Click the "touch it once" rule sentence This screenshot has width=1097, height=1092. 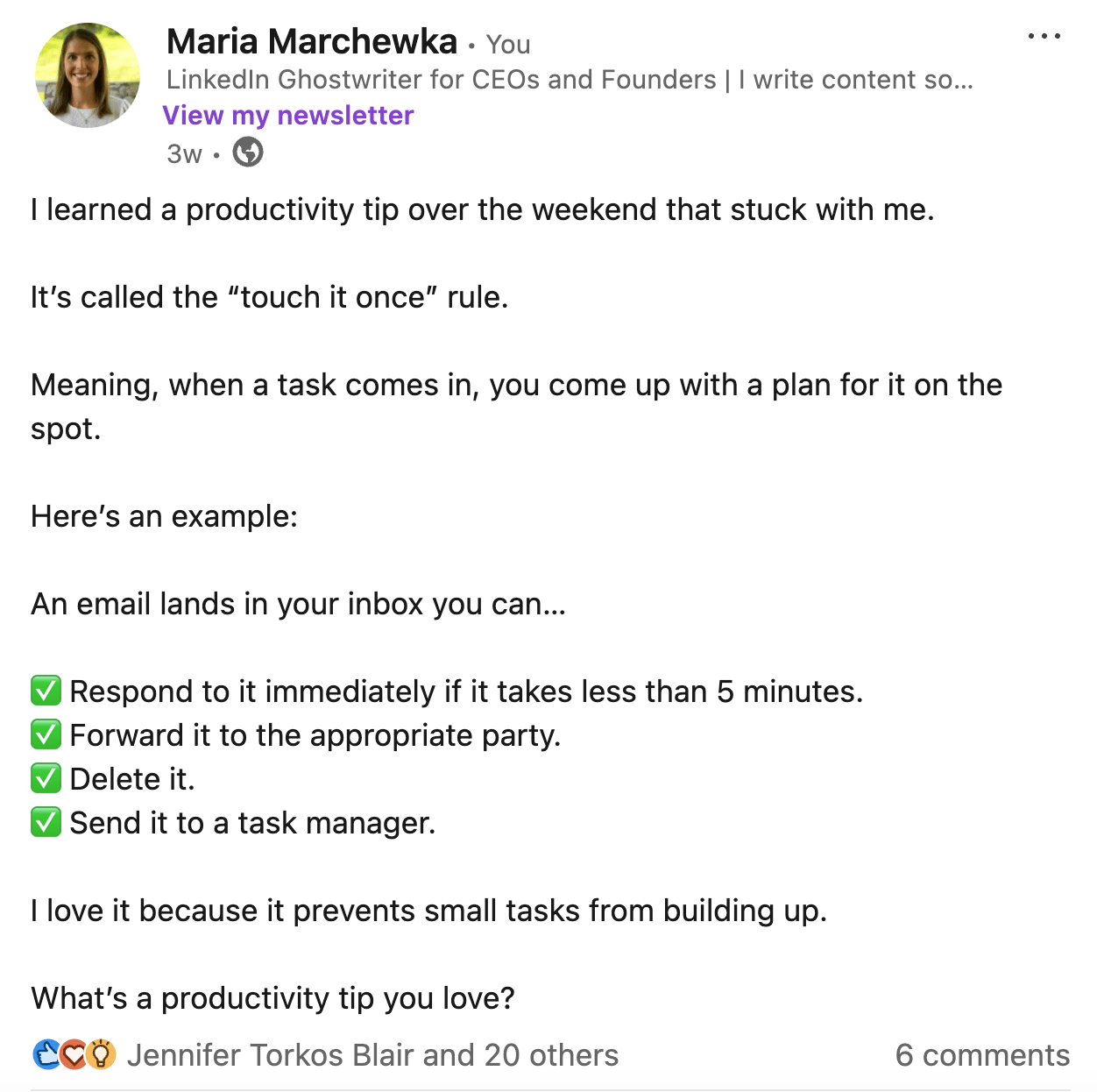269,297
